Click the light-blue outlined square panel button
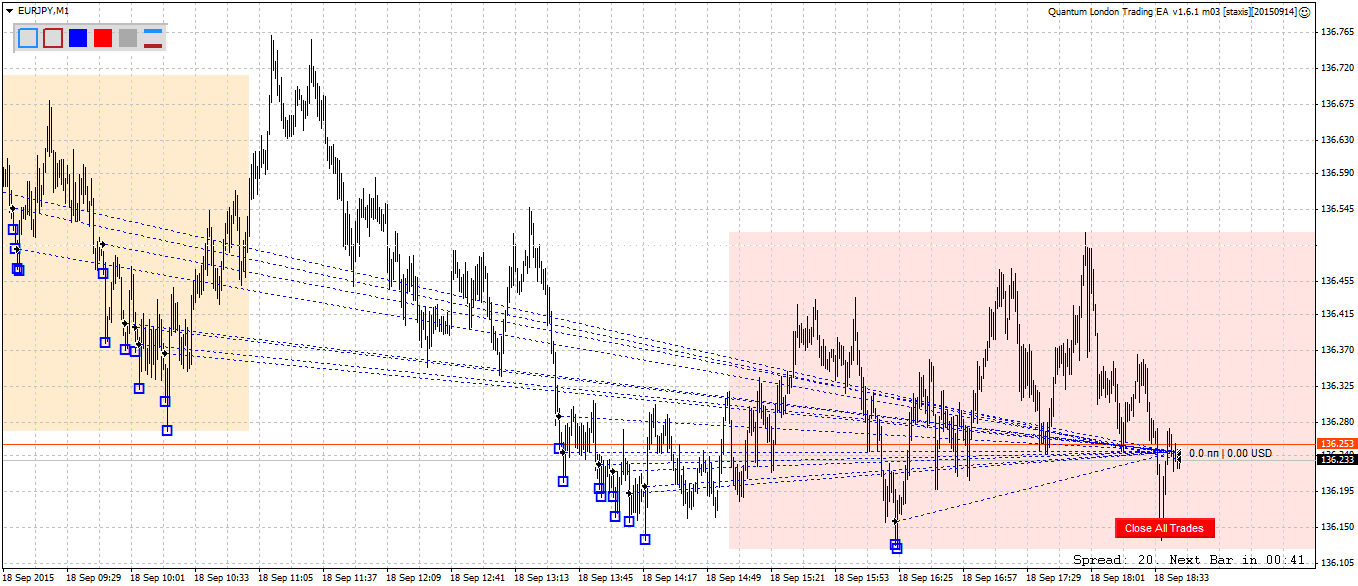1358x586 pixels. tap(28, 38)
